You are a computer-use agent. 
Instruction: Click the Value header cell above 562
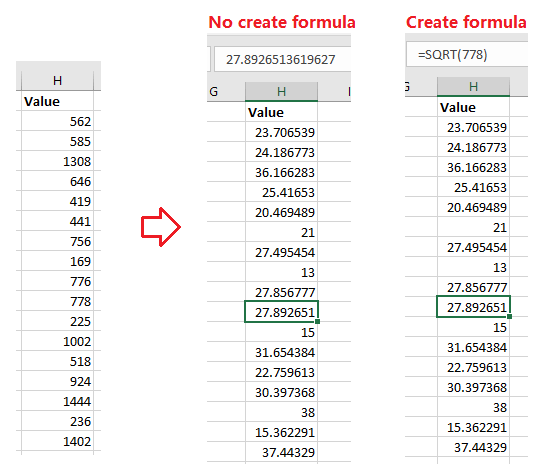coord(58,101)
